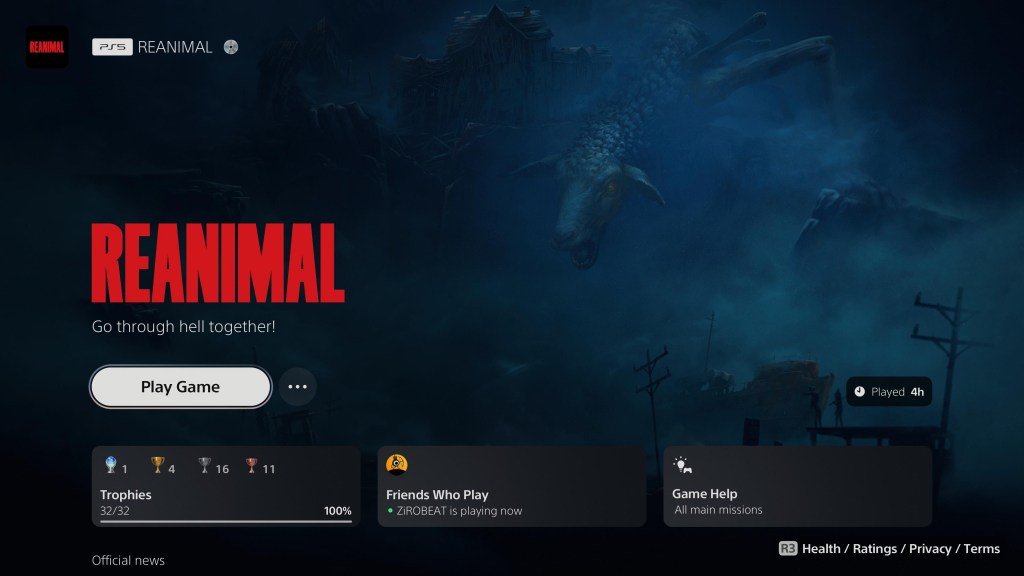Screen dimensions: 1024x576
Task: Click the Game Help lightbulb icon
Action: click(x=683, y=465)
